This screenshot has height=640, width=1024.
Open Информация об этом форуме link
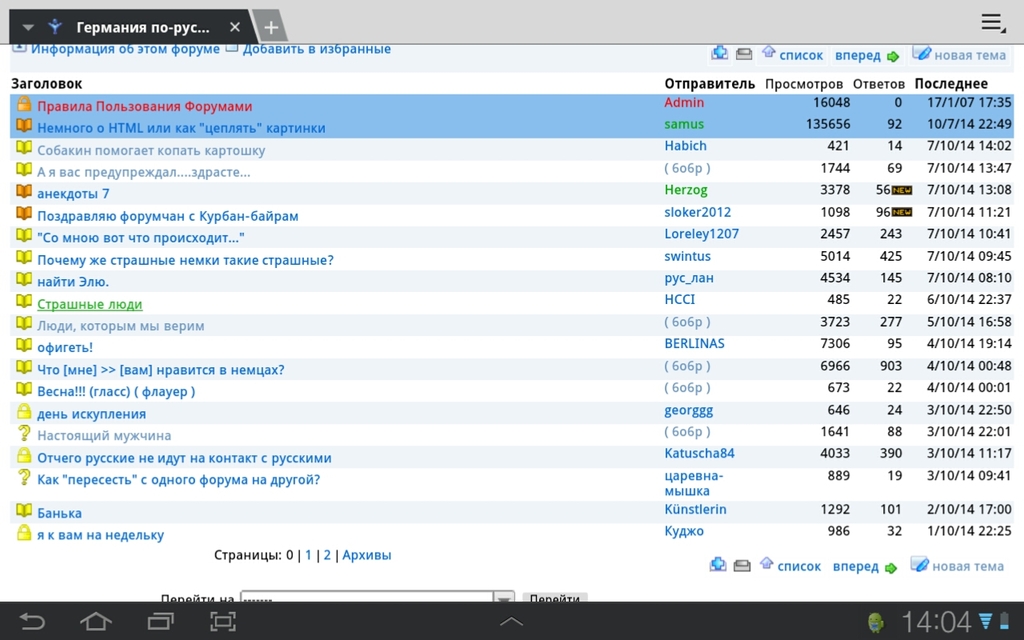coord(125,49)
